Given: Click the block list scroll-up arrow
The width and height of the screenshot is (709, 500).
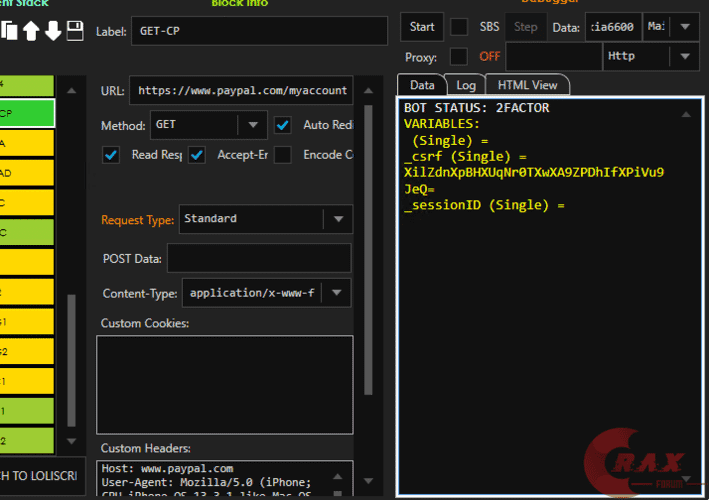Looking at the screenshot, I should click(71, 91).
